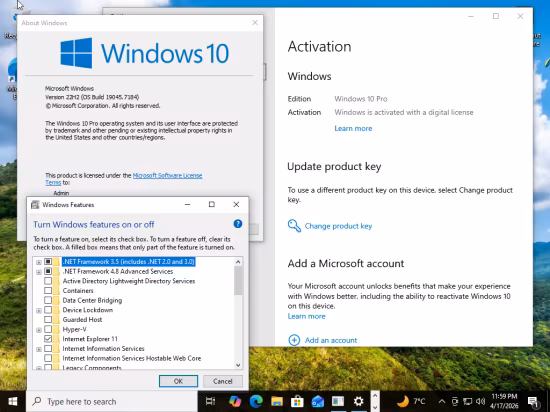
Task: Select the Guarded Host row text
Action: click(82, 319)
